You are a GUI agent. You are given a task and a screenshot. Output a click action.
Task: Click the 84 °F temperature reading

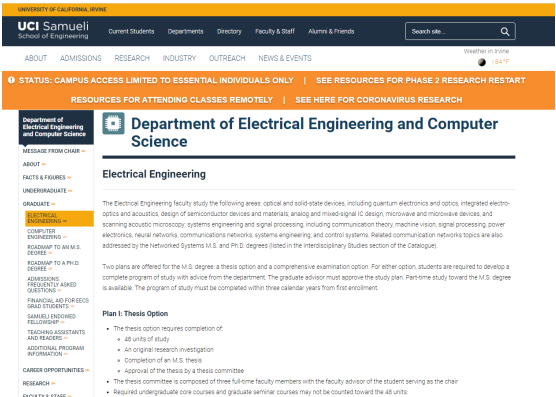tap(502, 62)
